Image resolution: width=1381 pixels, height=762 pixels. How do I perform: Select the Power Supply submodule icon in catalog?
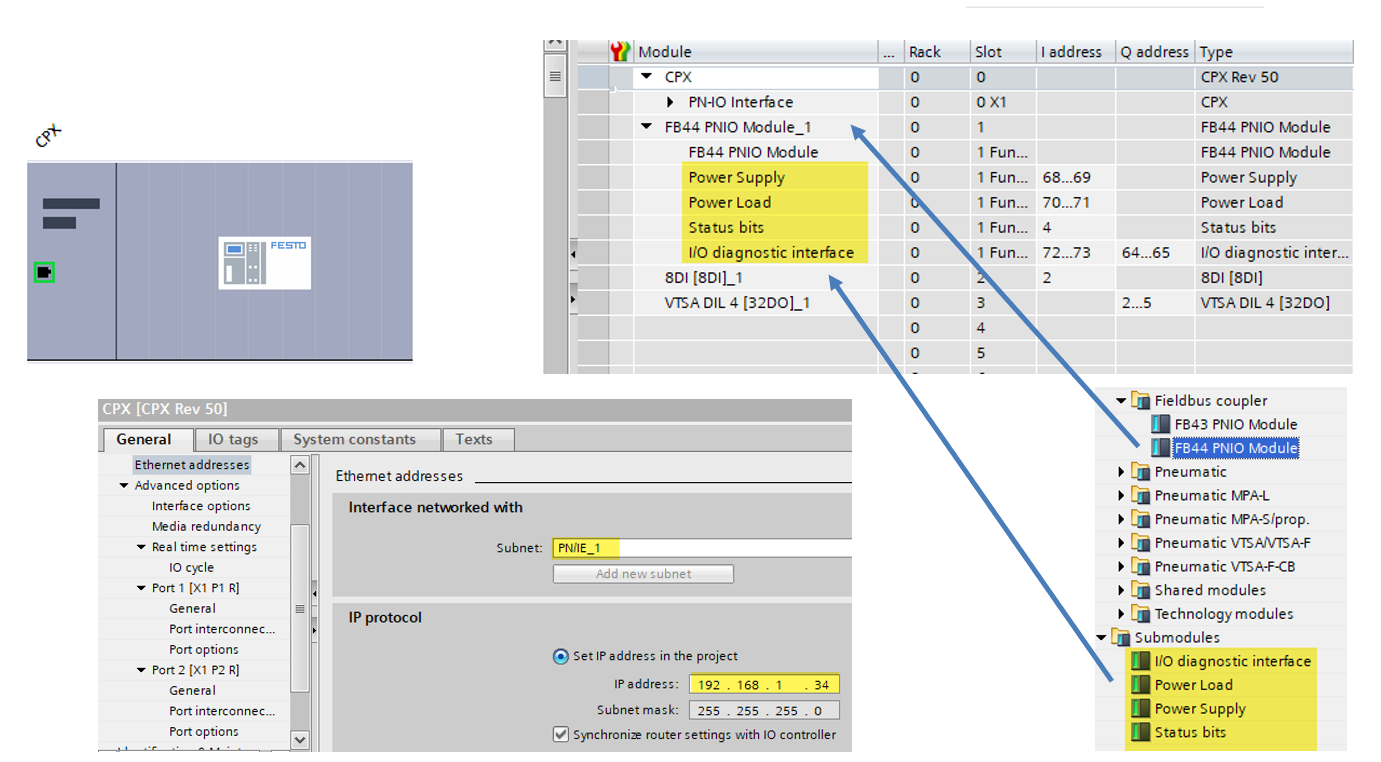click(1140, 709)
